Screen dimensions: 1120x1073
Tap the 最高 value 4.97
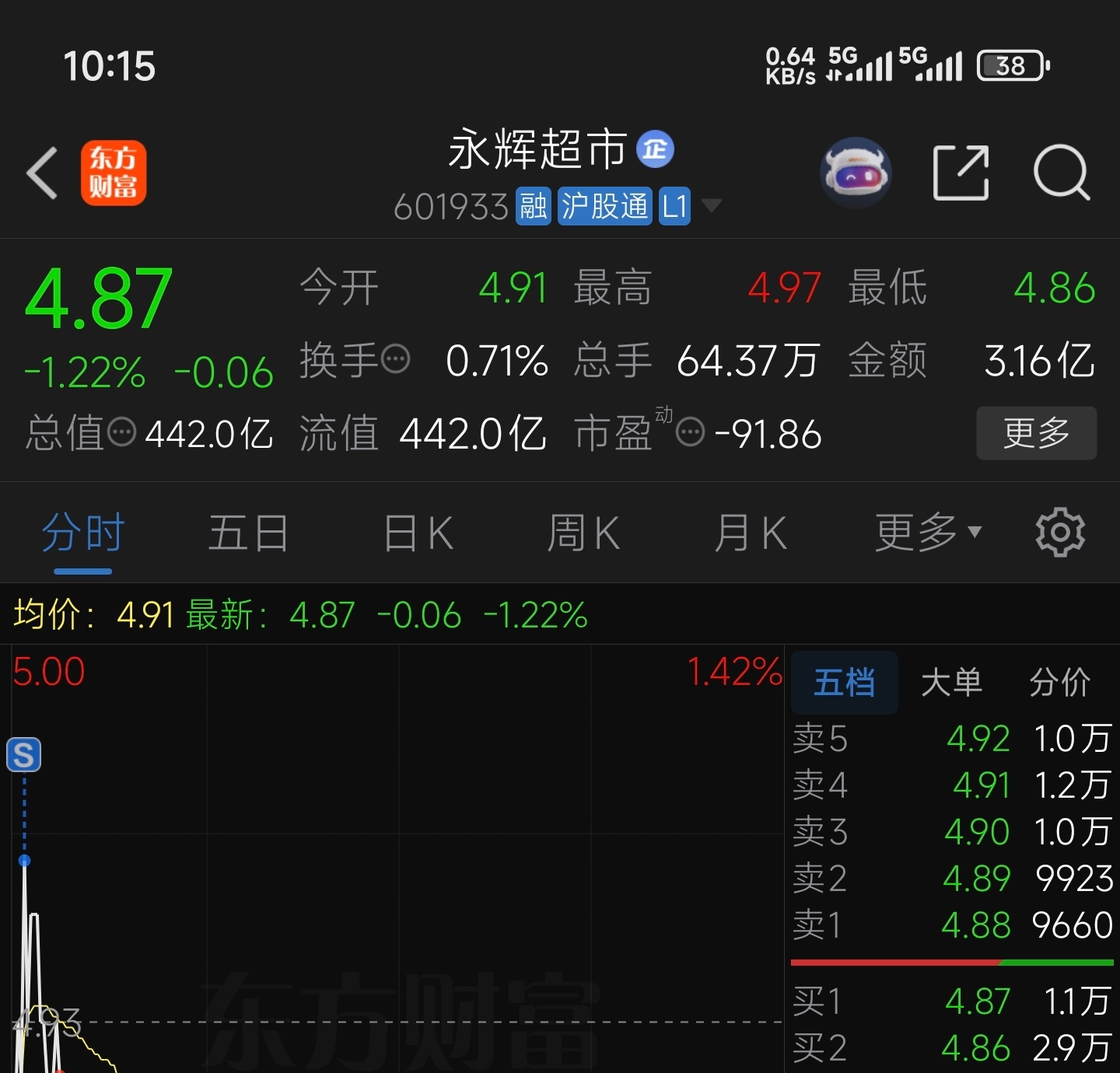pyautogui.click(x=785, y=288)
